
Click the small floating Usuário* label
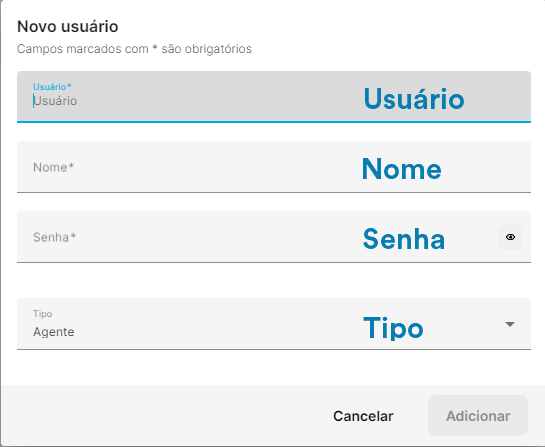click(x=52, y=87)
